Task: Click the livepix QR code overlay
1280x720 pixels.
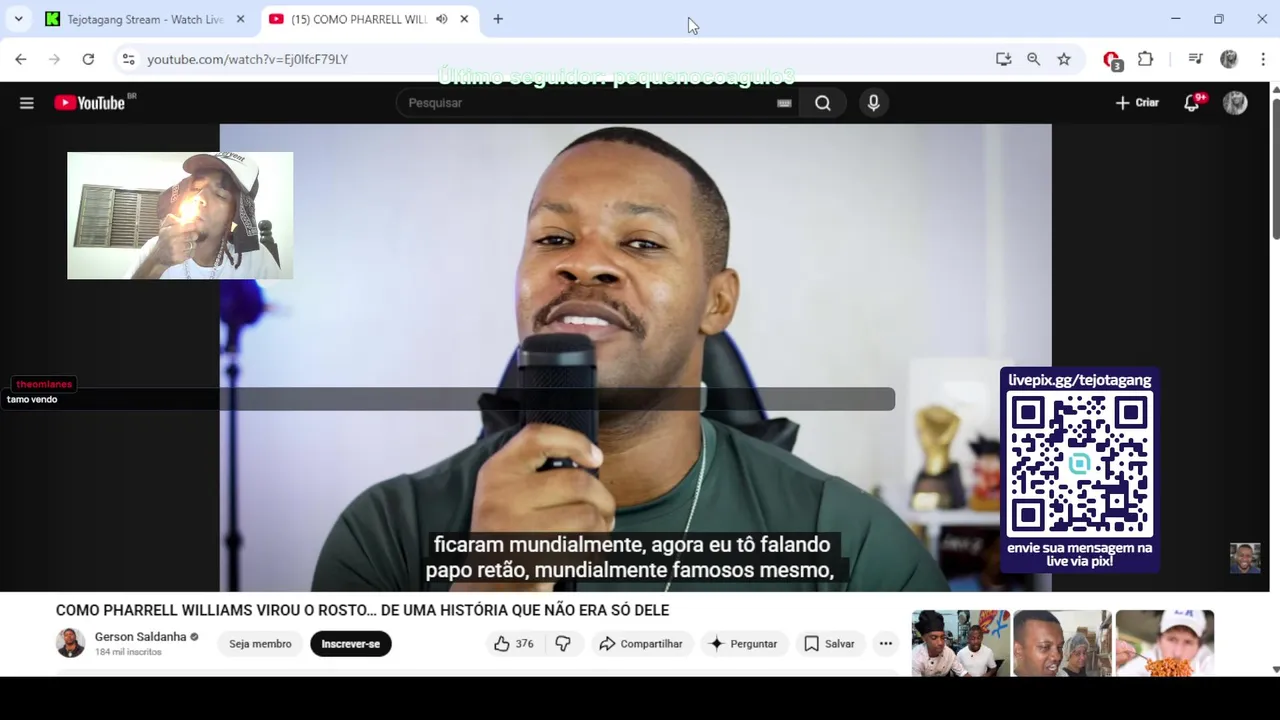Action: (x=1080, y=466)
